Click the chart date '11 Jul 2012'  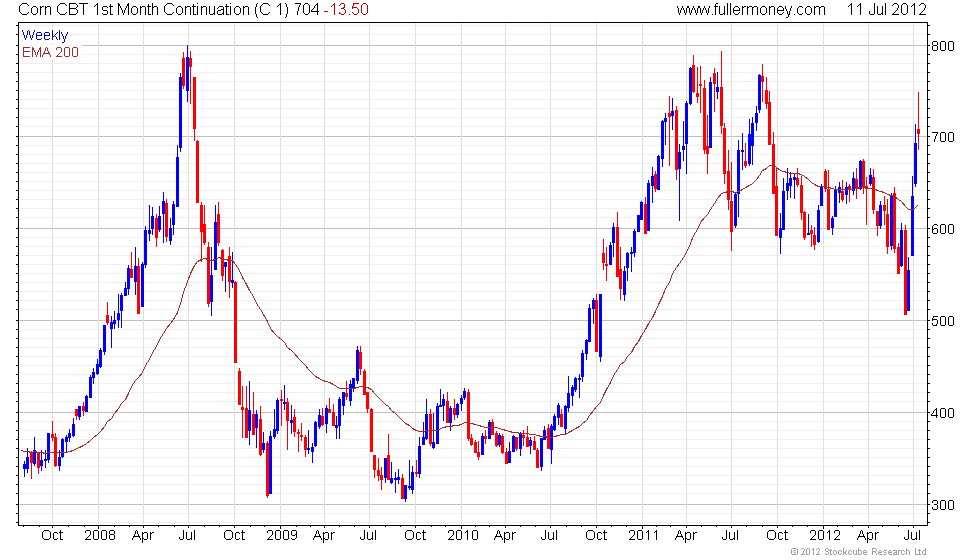[x=886, y=10]
